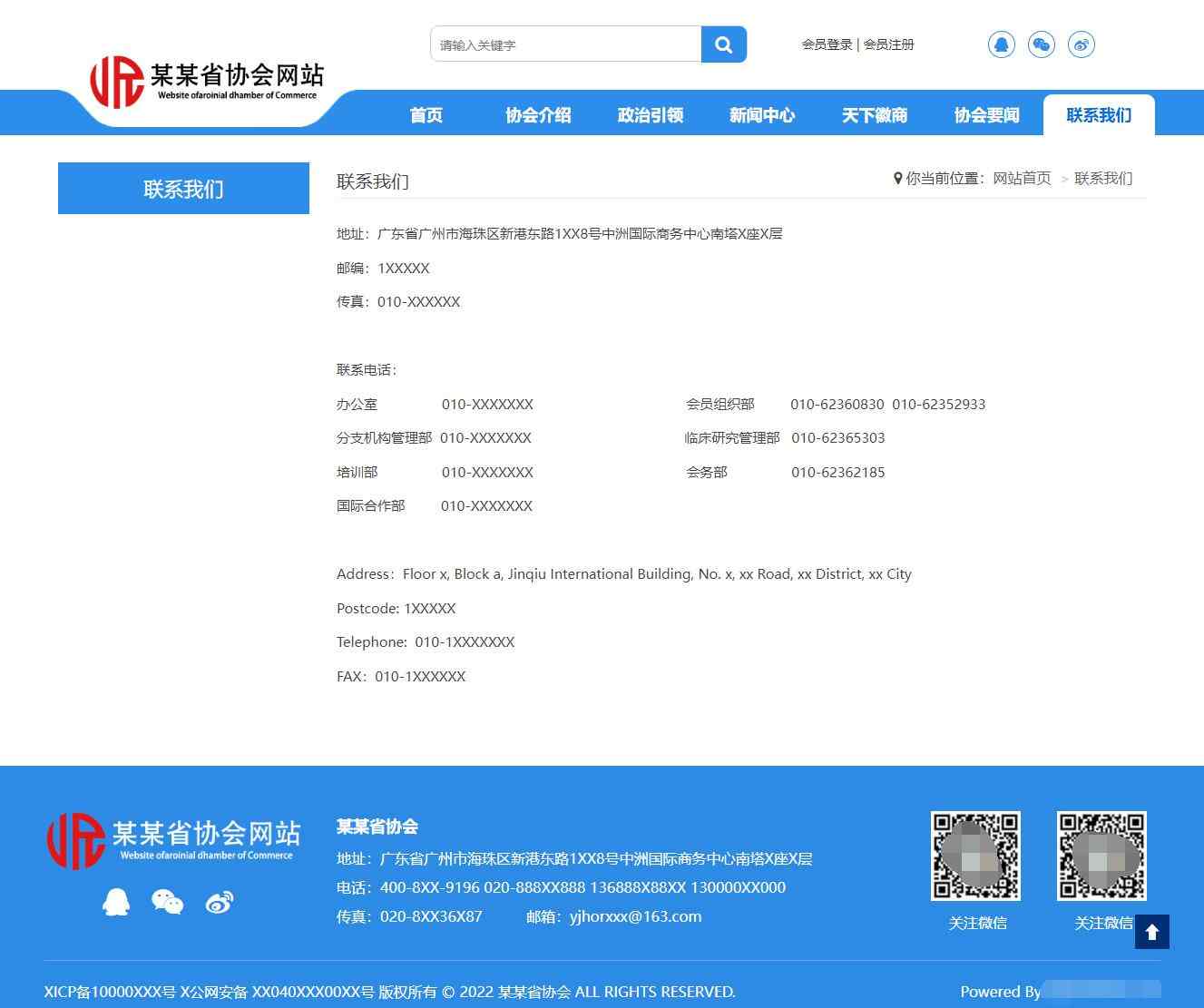Open the Weibo icon in header
Viewport: 1204px width, 1008px height.
[1081, 44]
